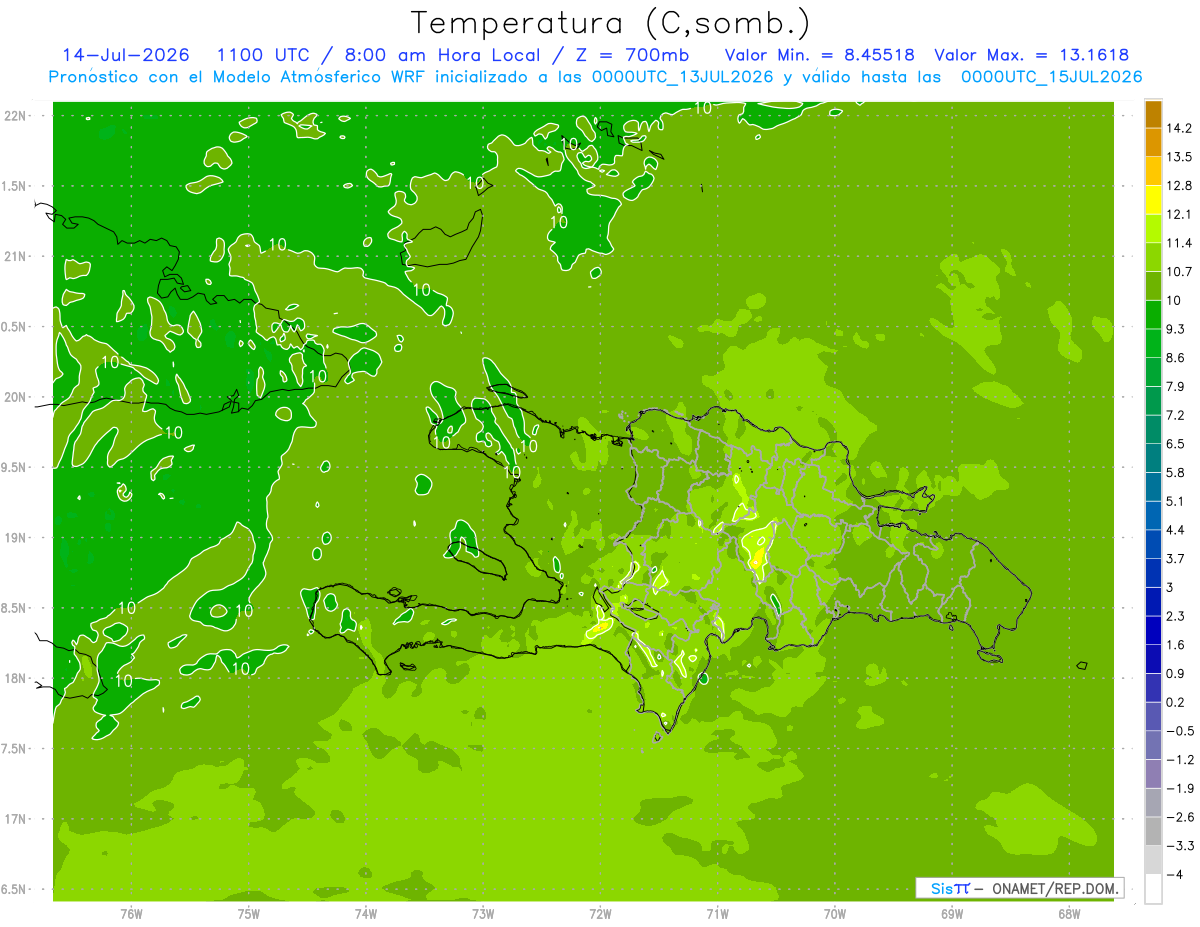
Task: Click the '76W' longitude axis label
Action: [x=131, y=914]
